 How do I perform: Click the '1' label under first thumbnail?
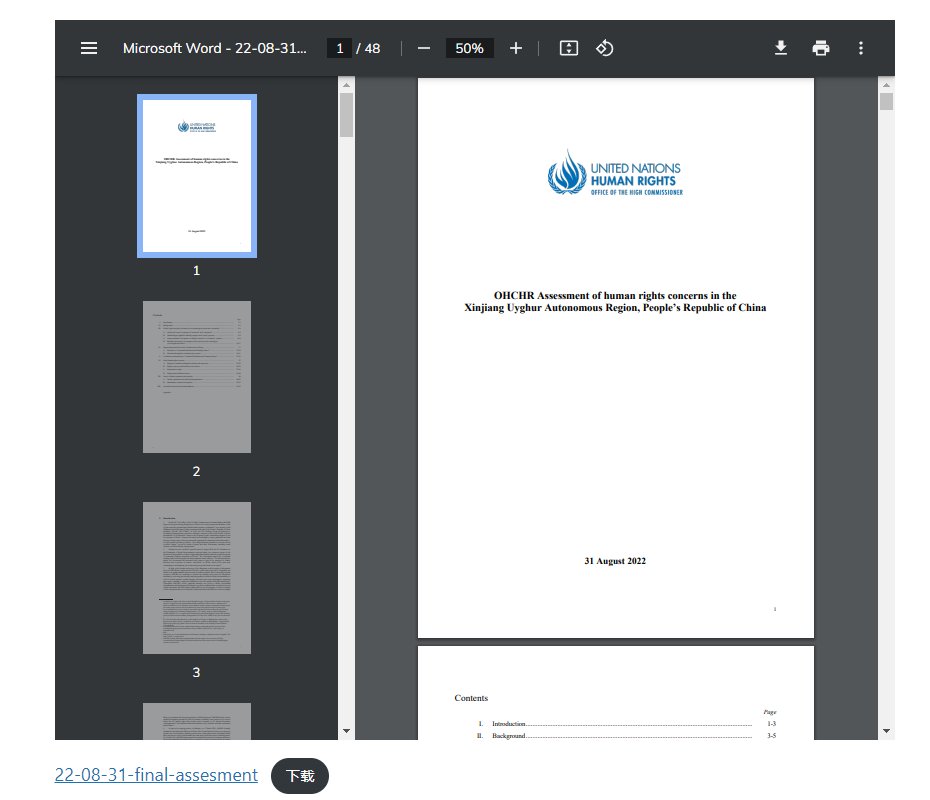(x=196, y=270)
